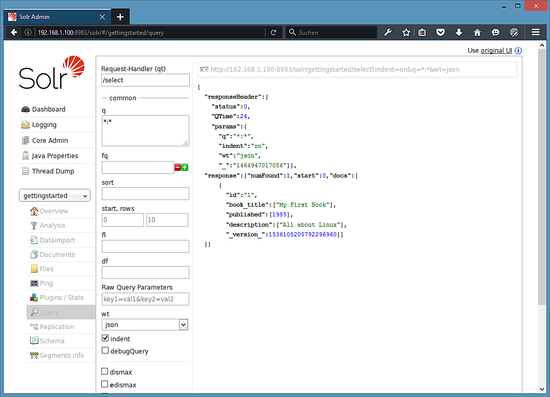
Task: Click the rows field showing 10
Action: click(167, 220)
